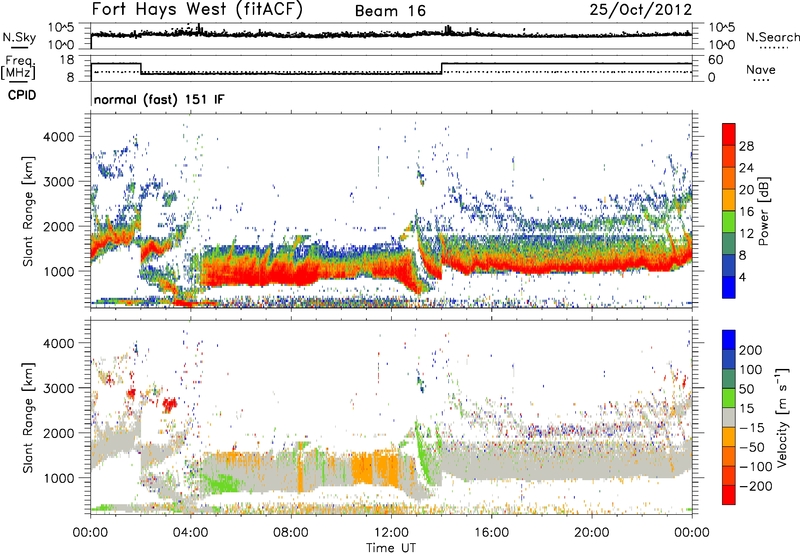Image resolution: width=800 pixels, height=554 pixels.
Task: Click the date '25/Oct/2012'
Action: (641, 10)
